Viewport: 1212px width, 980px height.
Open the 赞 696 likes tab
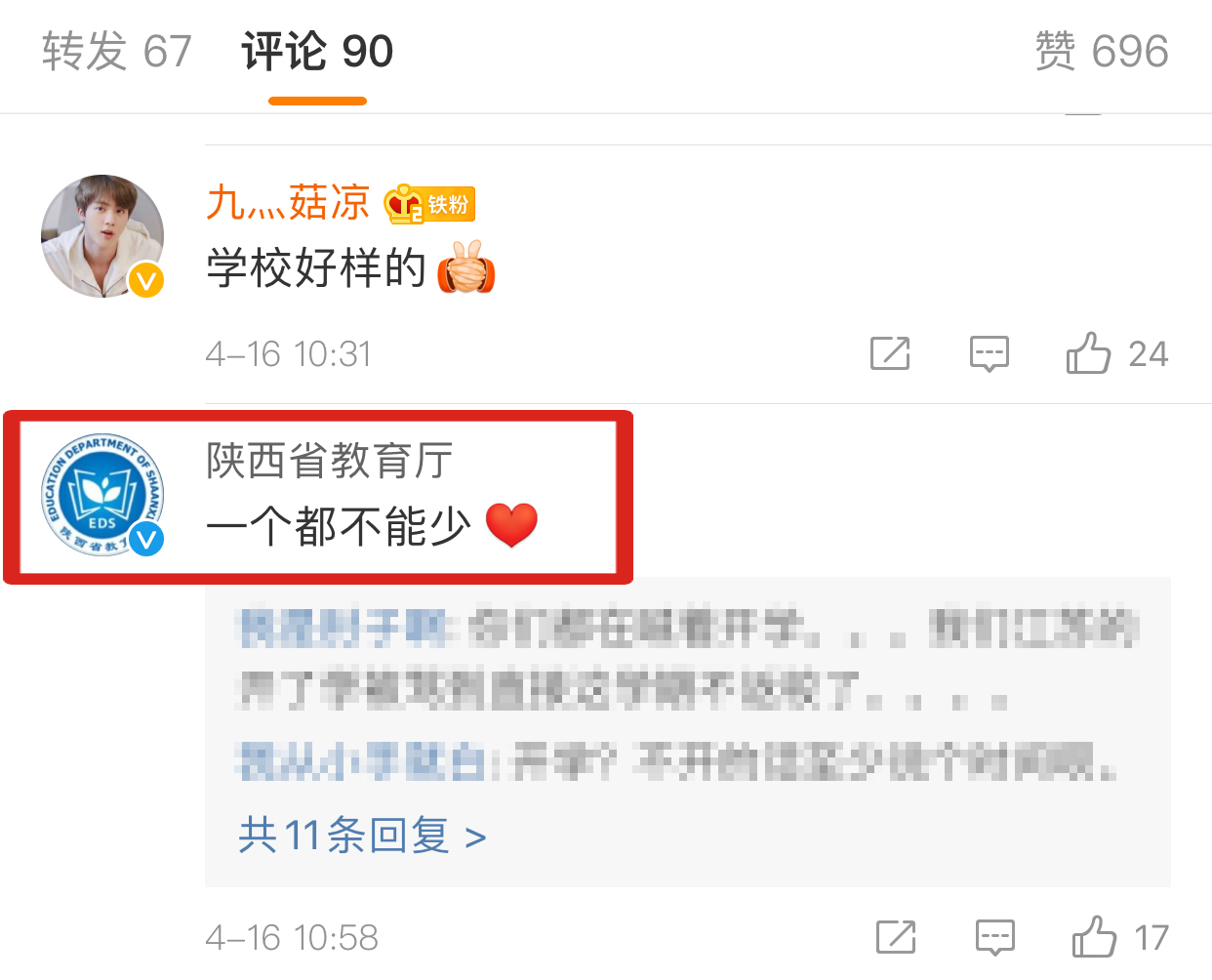[1102, 51]
